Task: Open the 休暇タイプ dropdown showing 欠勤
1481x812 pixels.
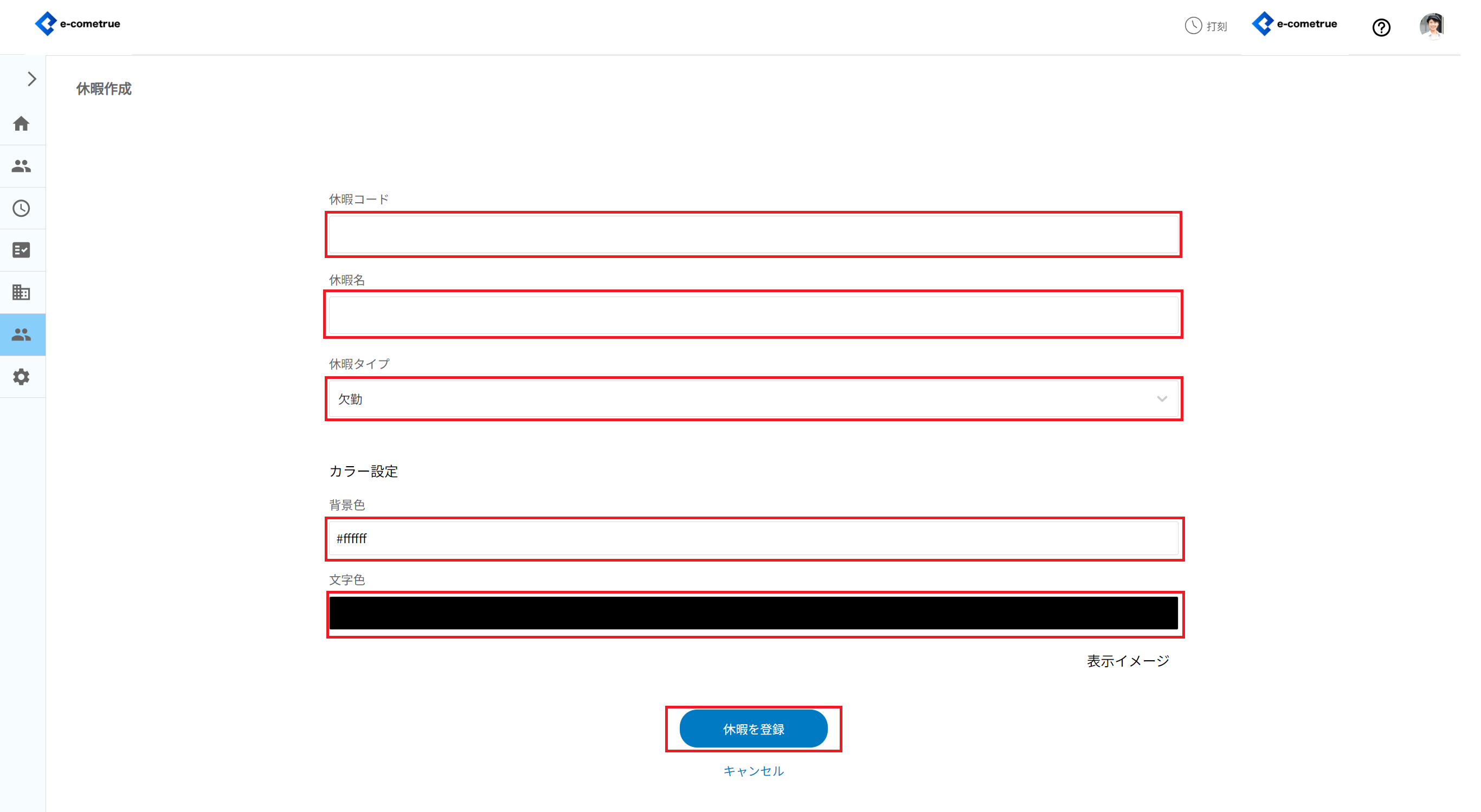Action: point(748,398)
